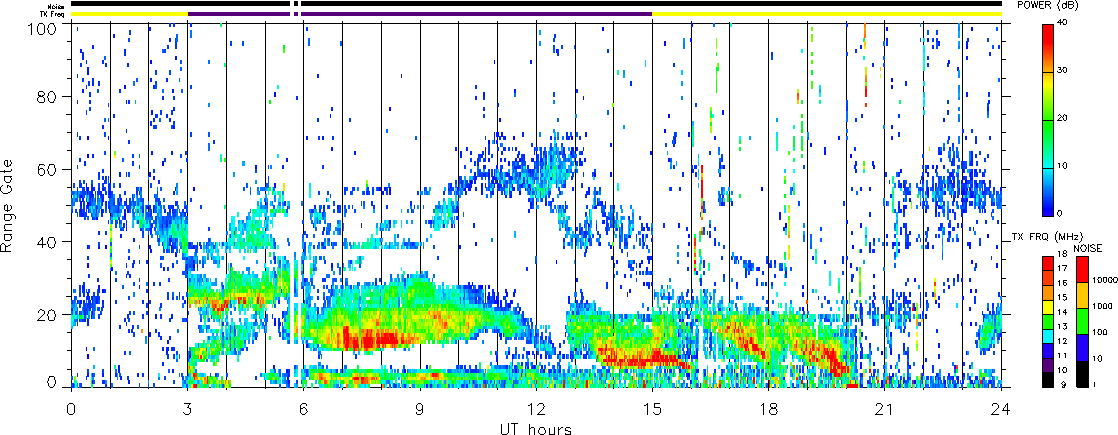Click the '3' tick on UT hours axis

(188, 408)
